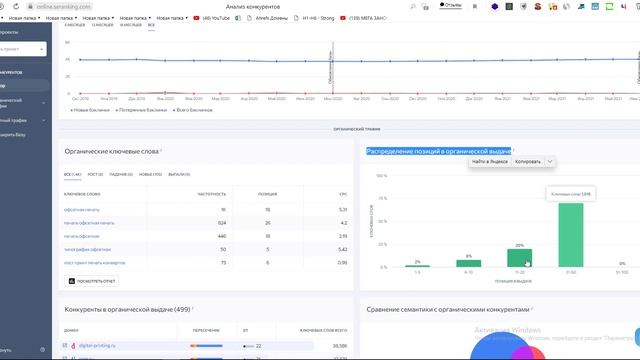640x360 pixels.
Task: Open the dark green square extension icon
Action: click(509, 7)
